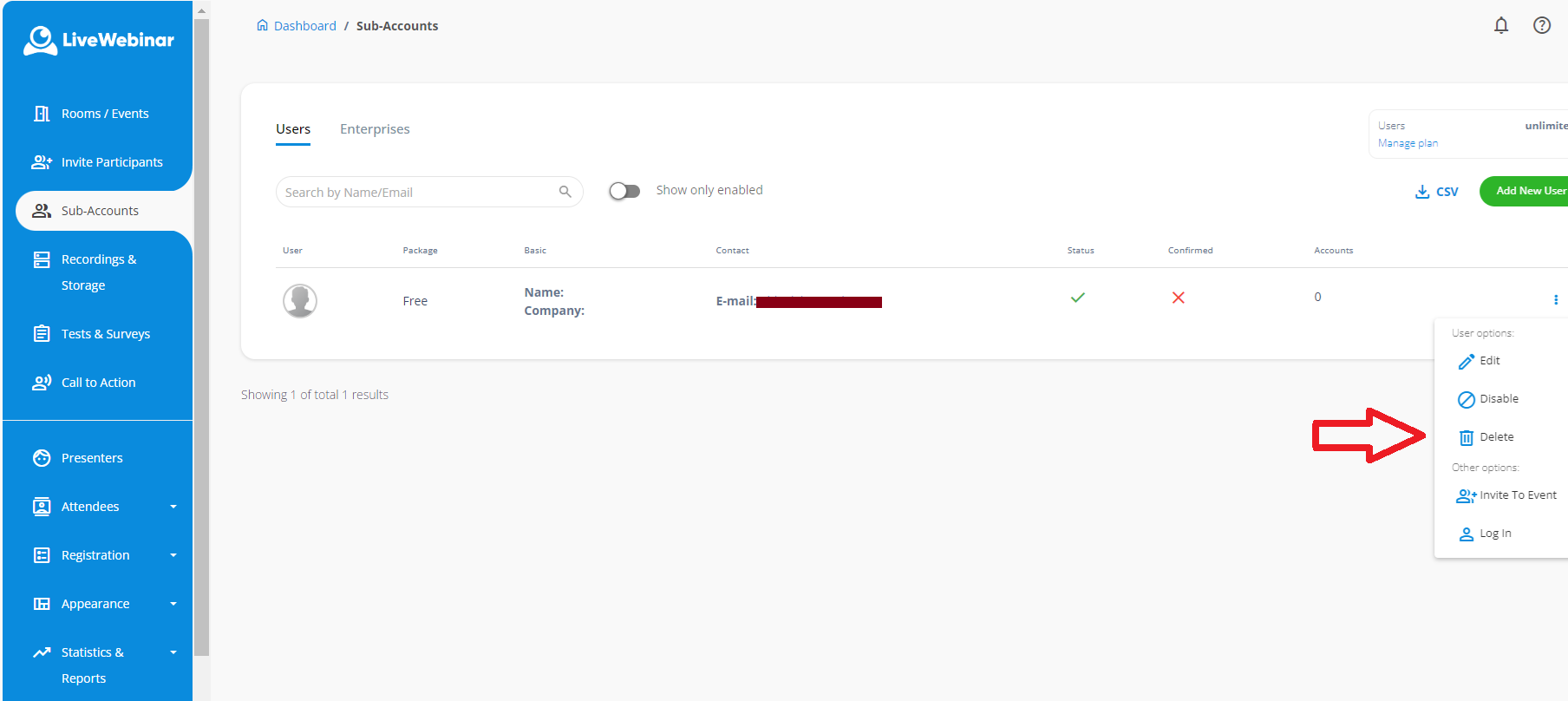1568x701 pixels.
Task: Click the search magnifier icon
Action: point(565,192)
